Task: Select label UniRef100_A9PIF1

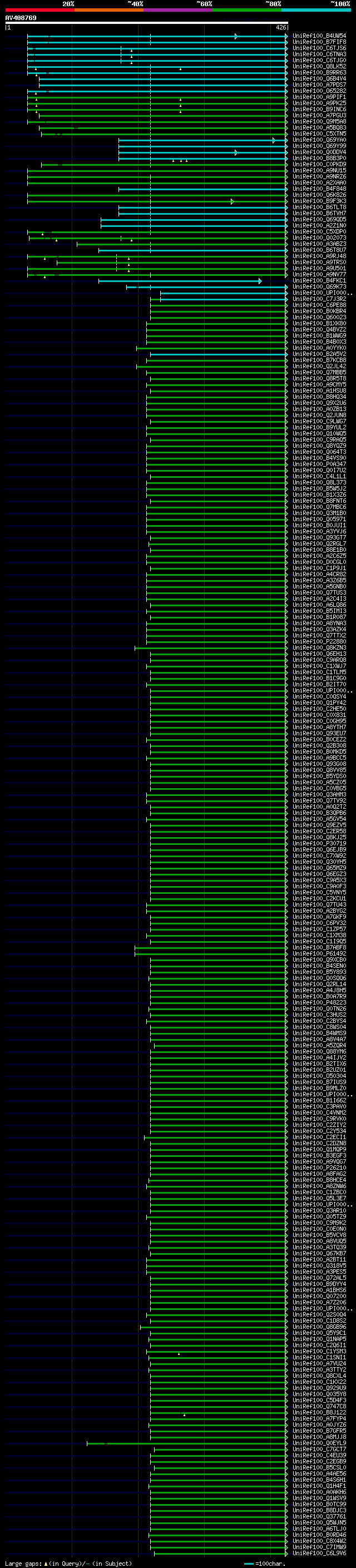Action: tap(319, 97)
